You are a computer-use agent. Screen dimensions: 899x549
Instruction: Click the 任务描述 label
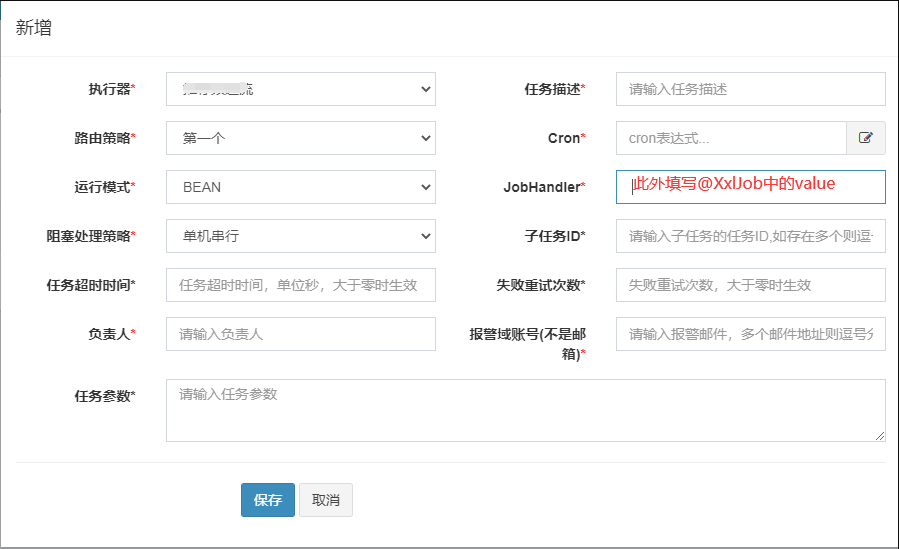(x=555, y=89)
